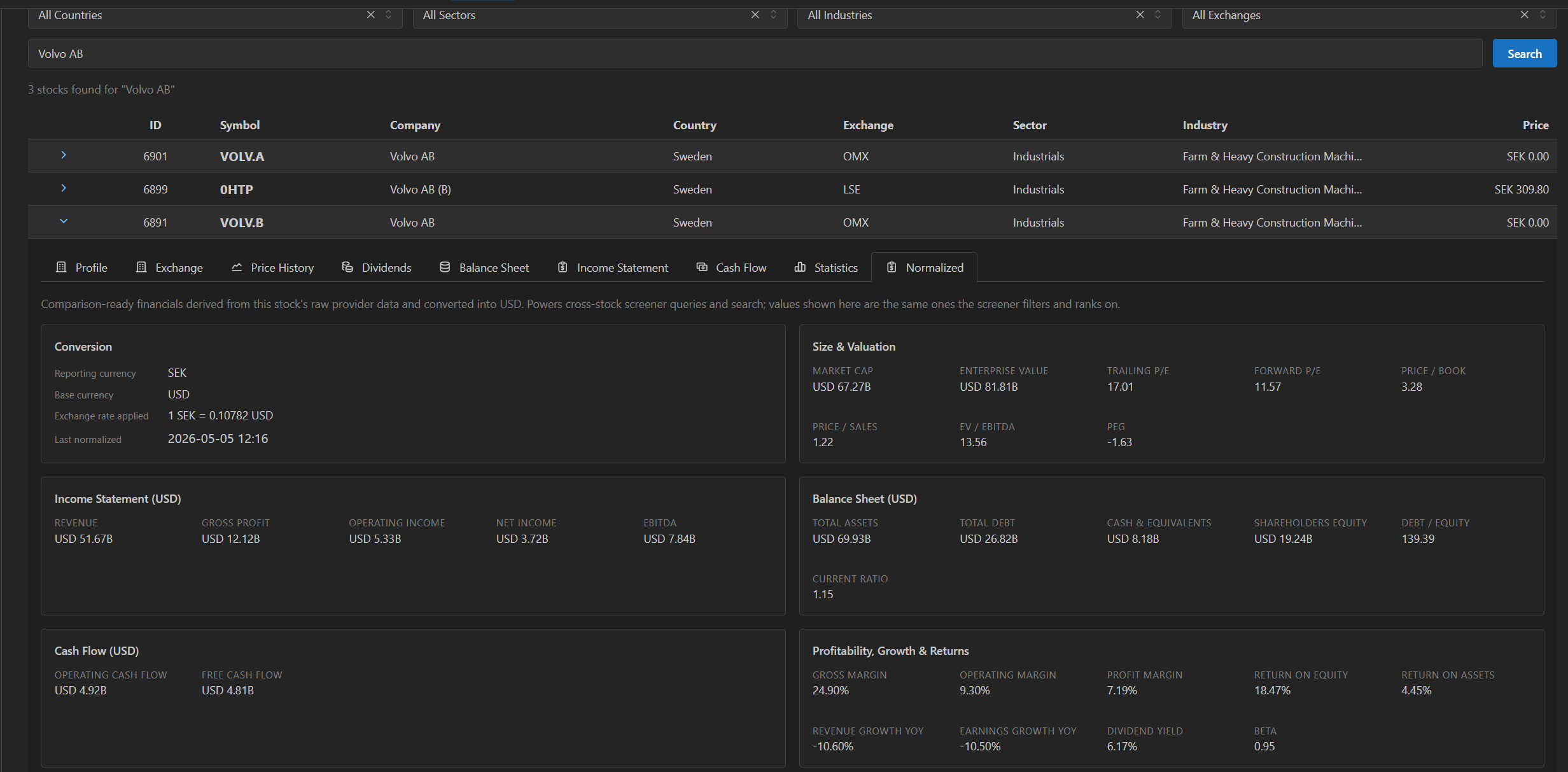Click the ID column header
This screenshot has height=772, width=1568.
(x=155, y=125)
